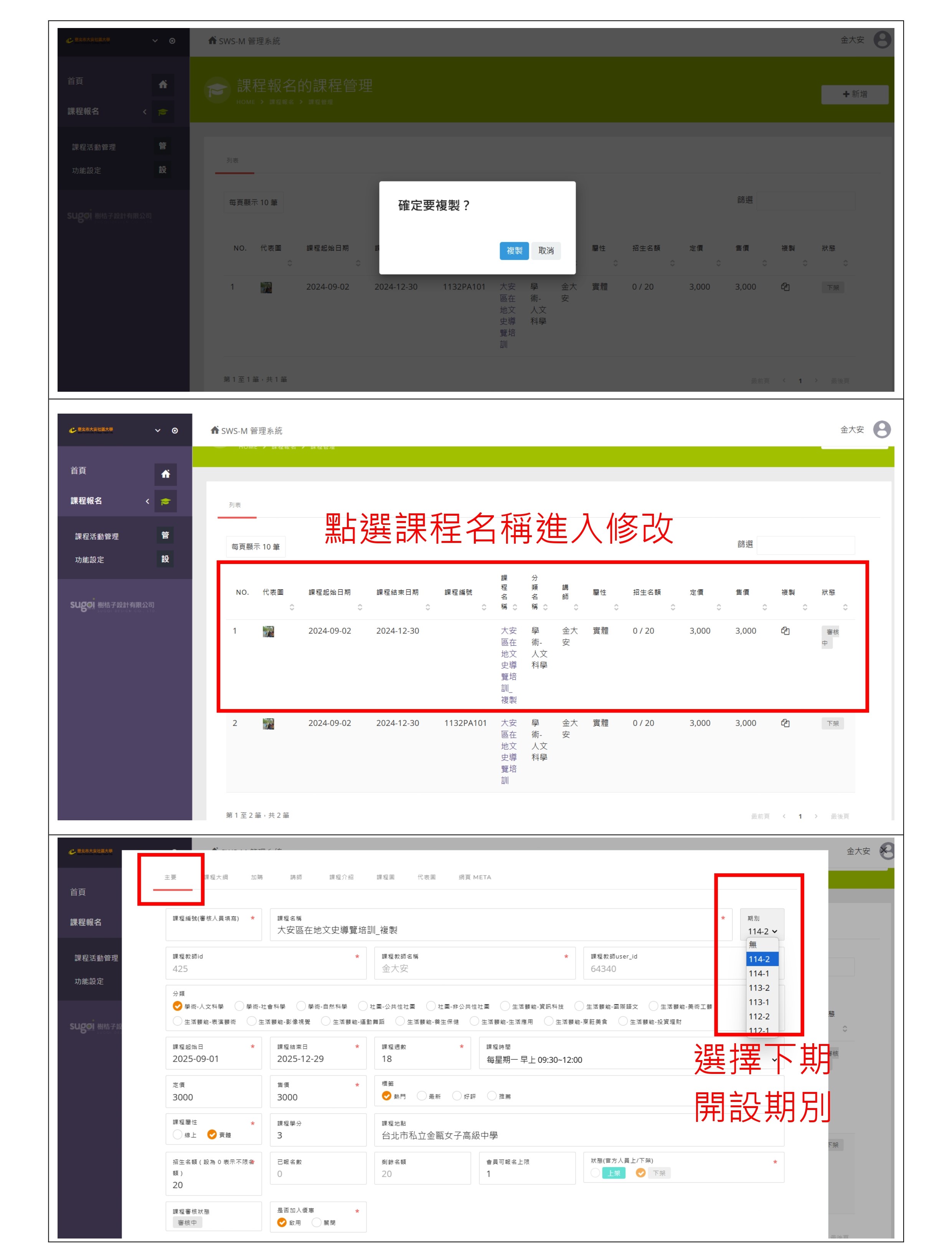952x1260 pixels.
Task: Switch to the 加購 tab
Action: tap(257, 877)
